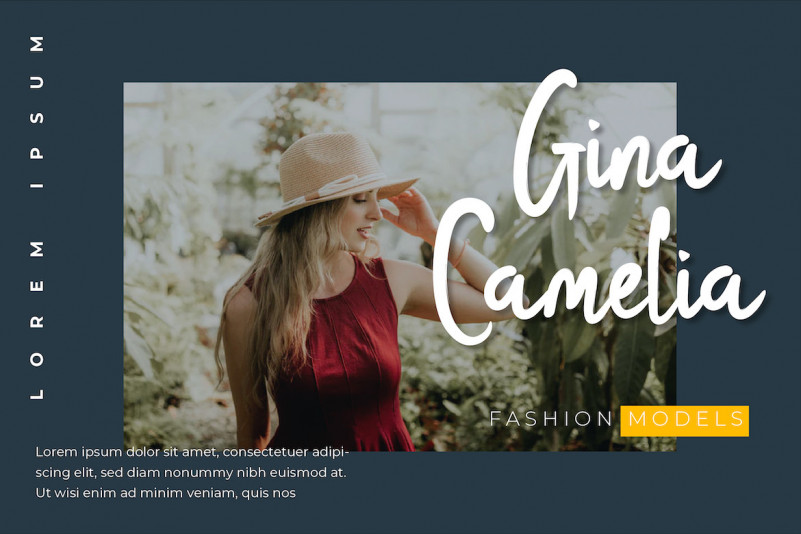
Task: Select the FASHION text
Action: [x=551, y=419]
